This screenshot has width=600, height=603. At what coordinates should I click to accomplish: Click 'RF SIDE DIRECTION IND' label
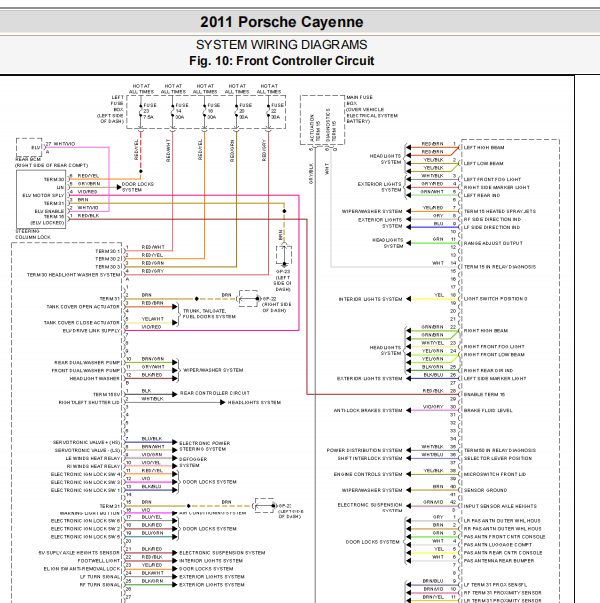[492, 219]
